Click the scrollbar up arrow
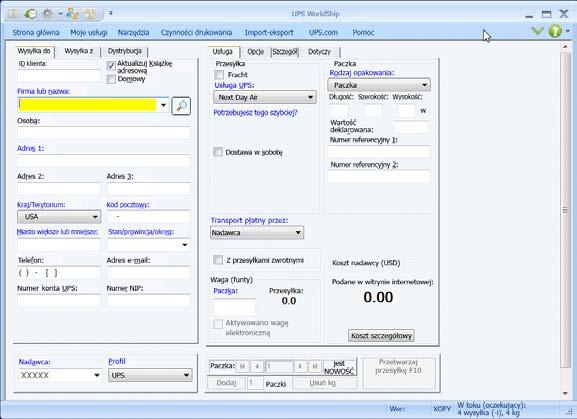 pos(565,47)
